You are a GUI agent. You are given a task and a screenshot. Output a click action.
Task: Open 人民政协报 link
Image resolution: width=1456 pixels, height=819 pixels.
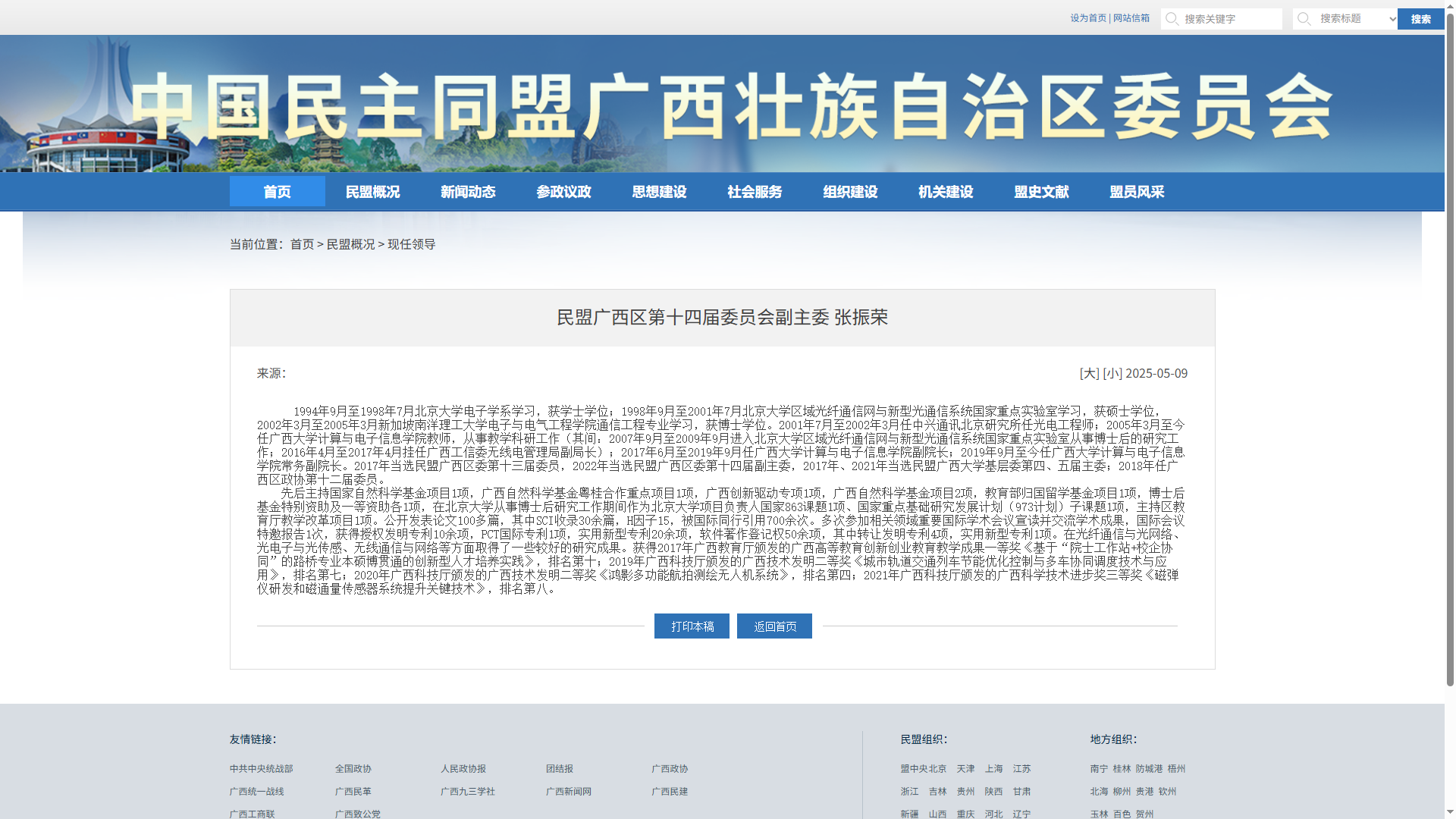463,769
